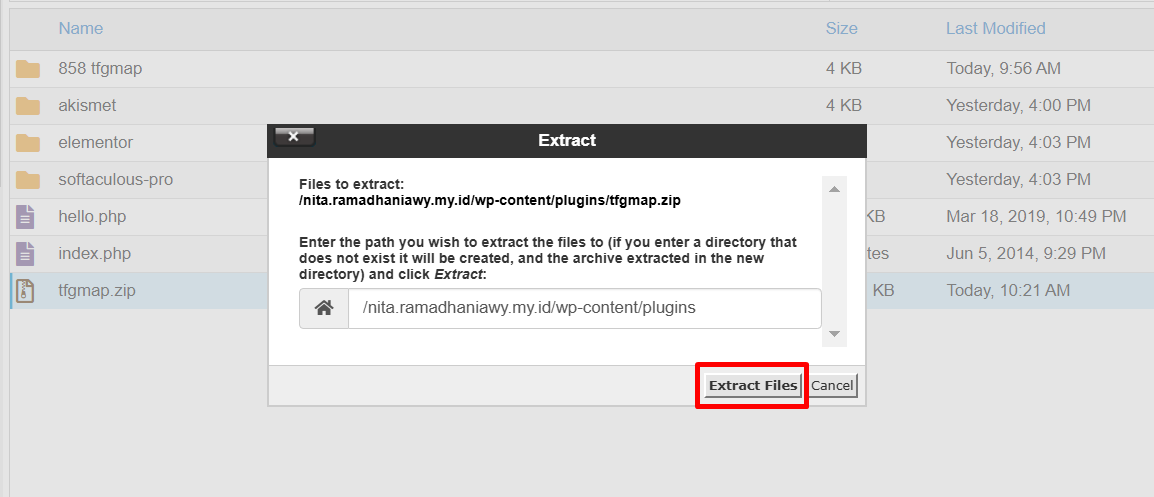Image resolution: width=1154 pixels, height=497 pixels.
Task: Sort files by Name column header
Action: point(81,29)
